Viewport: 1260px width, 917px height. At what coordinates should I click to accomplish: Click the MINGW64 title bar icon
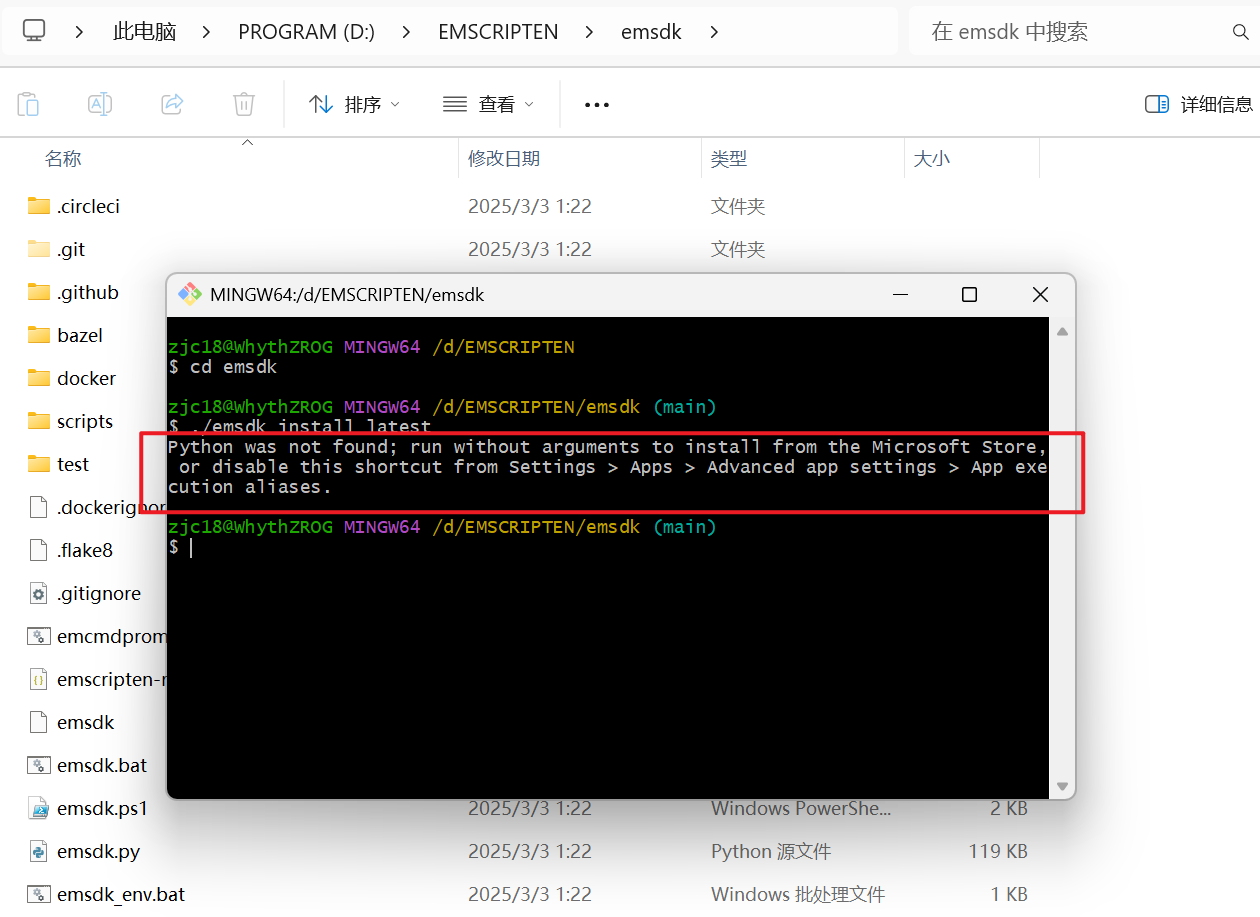pos(189,294)
